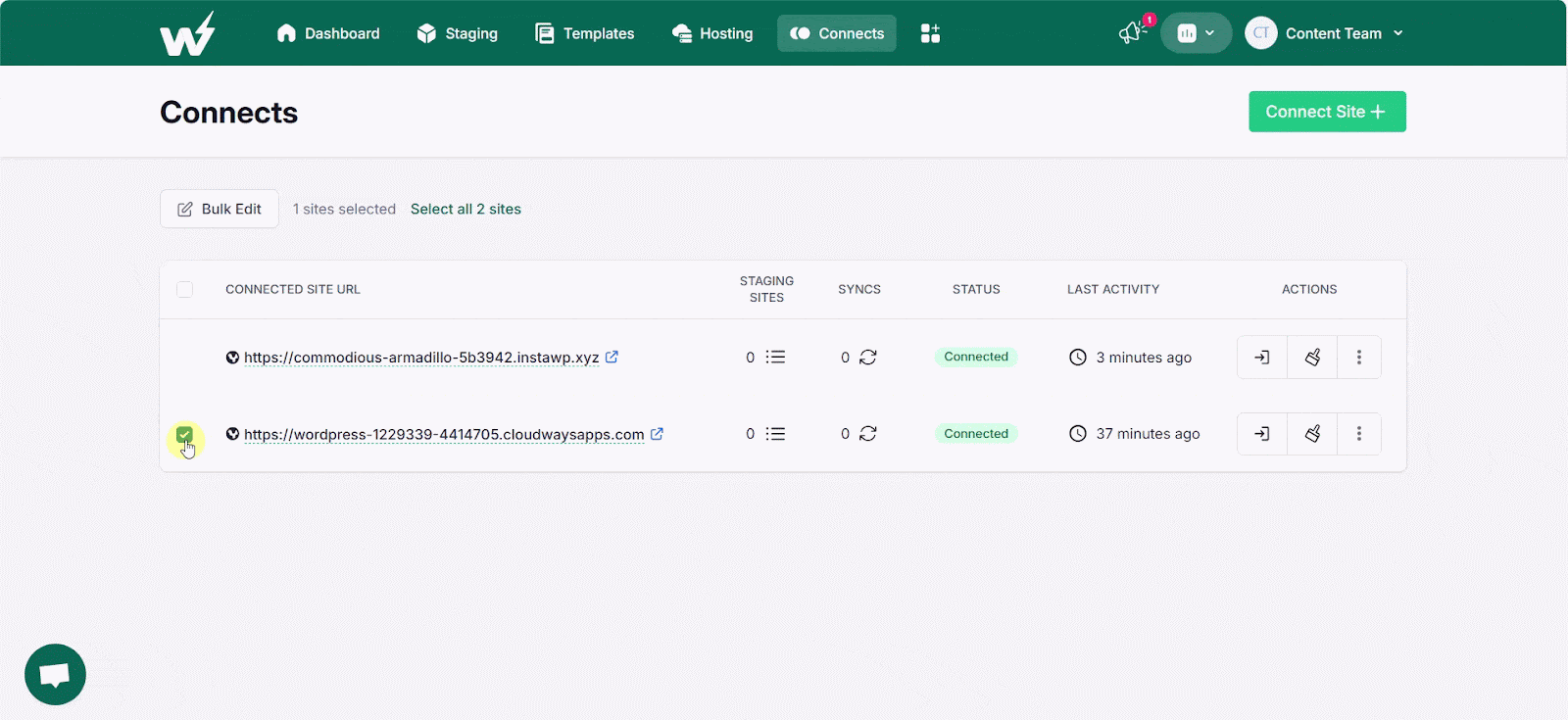
Task: Click WordPress icon beside cloudwaysapps URL
Action: pyautogui.click(x=232, y=434)
